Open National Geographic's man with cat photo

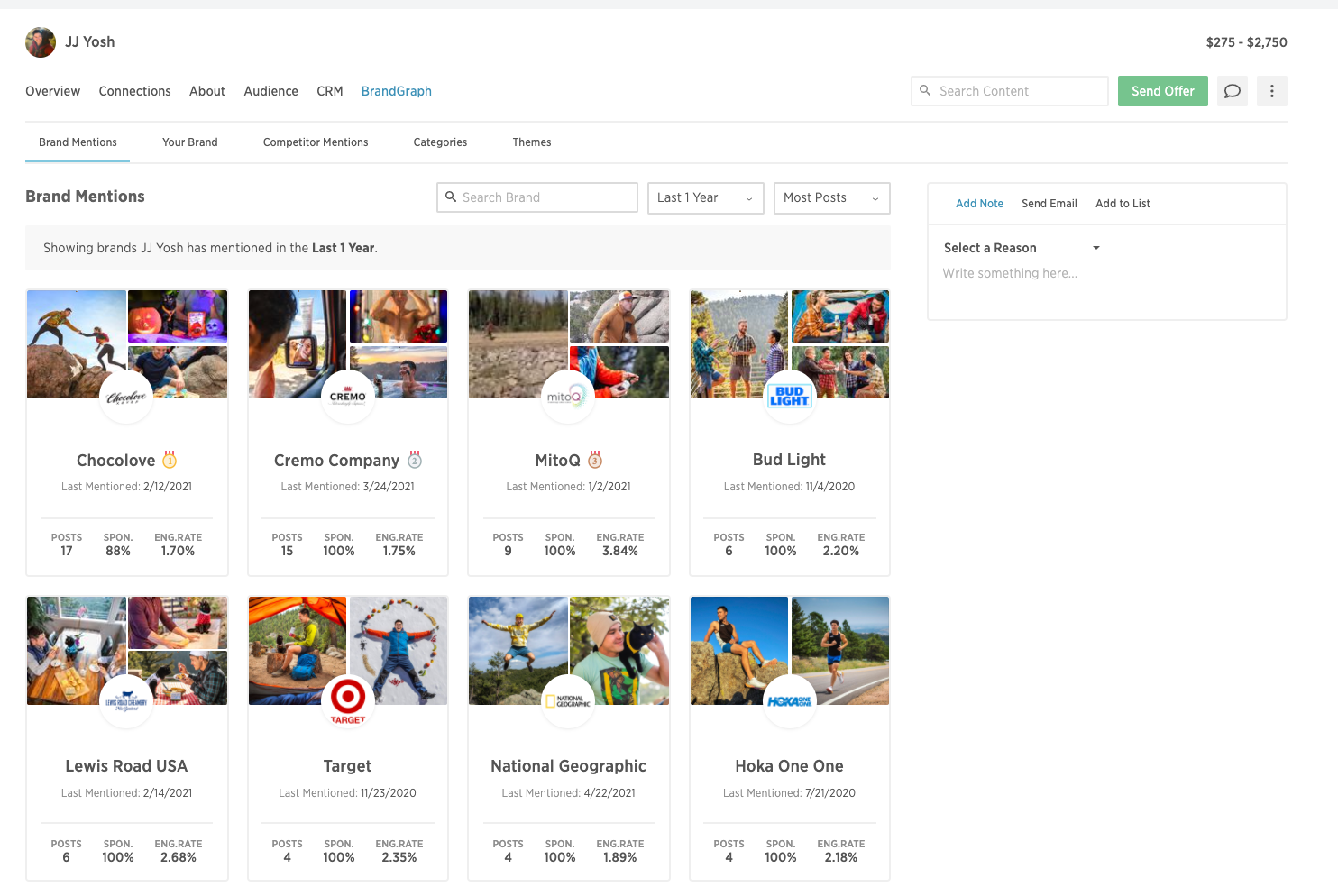pyautogui.click(x=620, y=651)
